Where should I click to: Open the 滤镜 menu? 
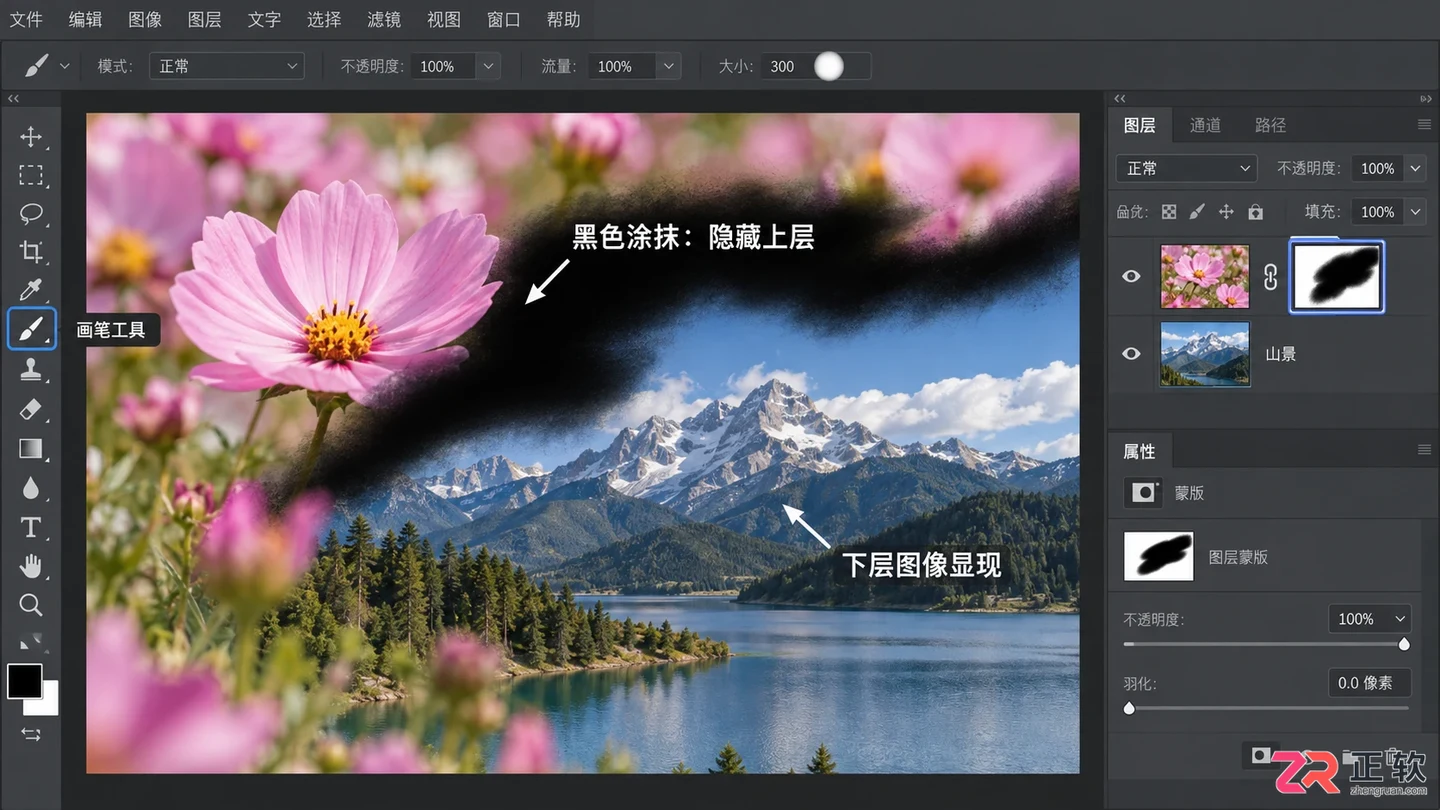coord(384,20)
